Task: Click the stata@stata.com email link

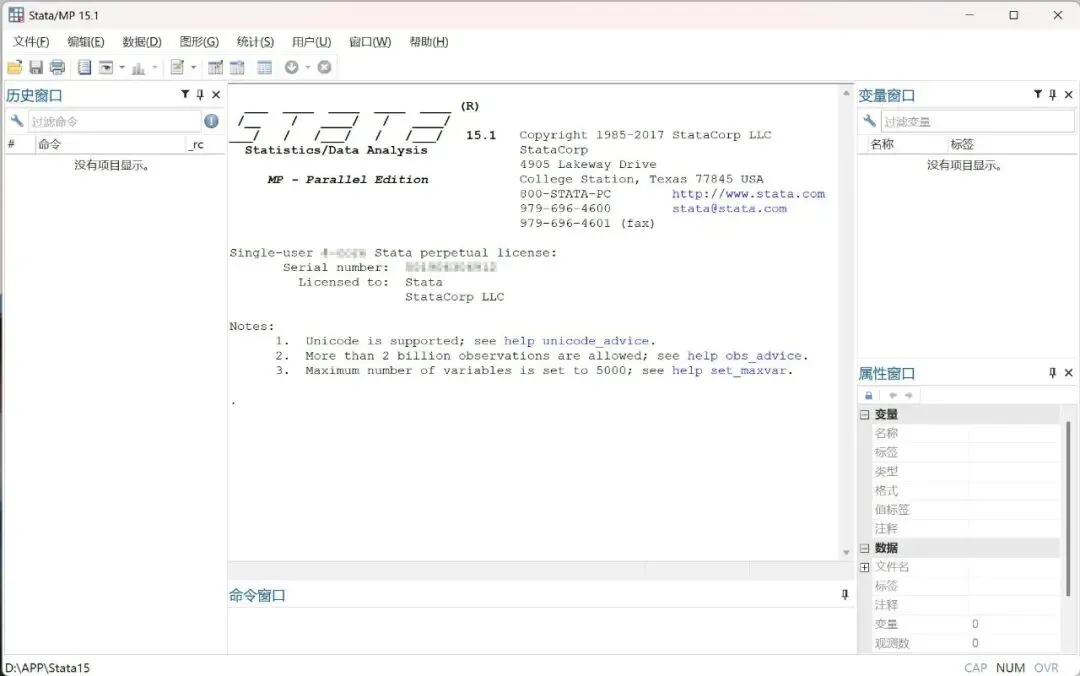Action: (729, 208)
